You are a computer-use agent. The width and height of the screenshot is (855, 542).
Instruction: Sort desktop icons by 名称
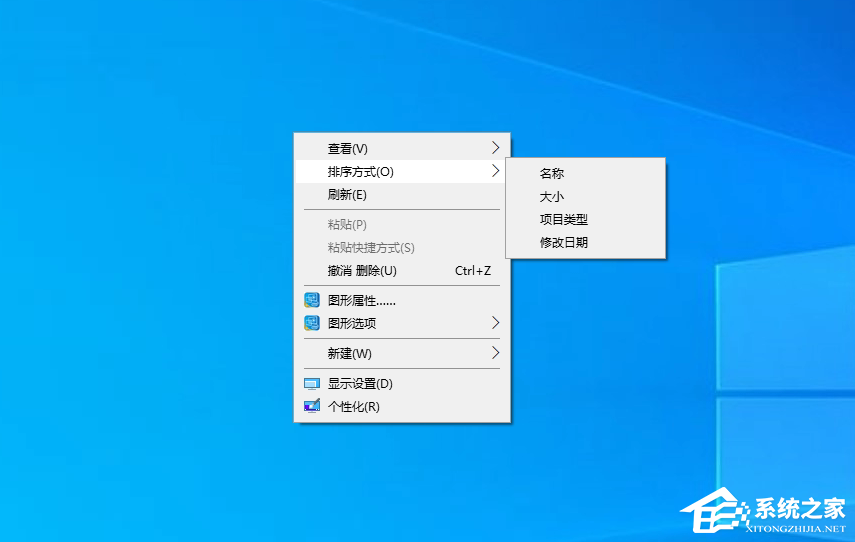click(x=552, y=173)
